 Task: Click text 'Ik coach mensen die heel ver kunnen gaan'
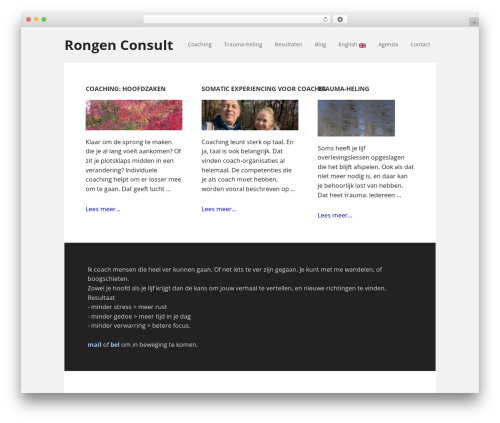point(149,269)
